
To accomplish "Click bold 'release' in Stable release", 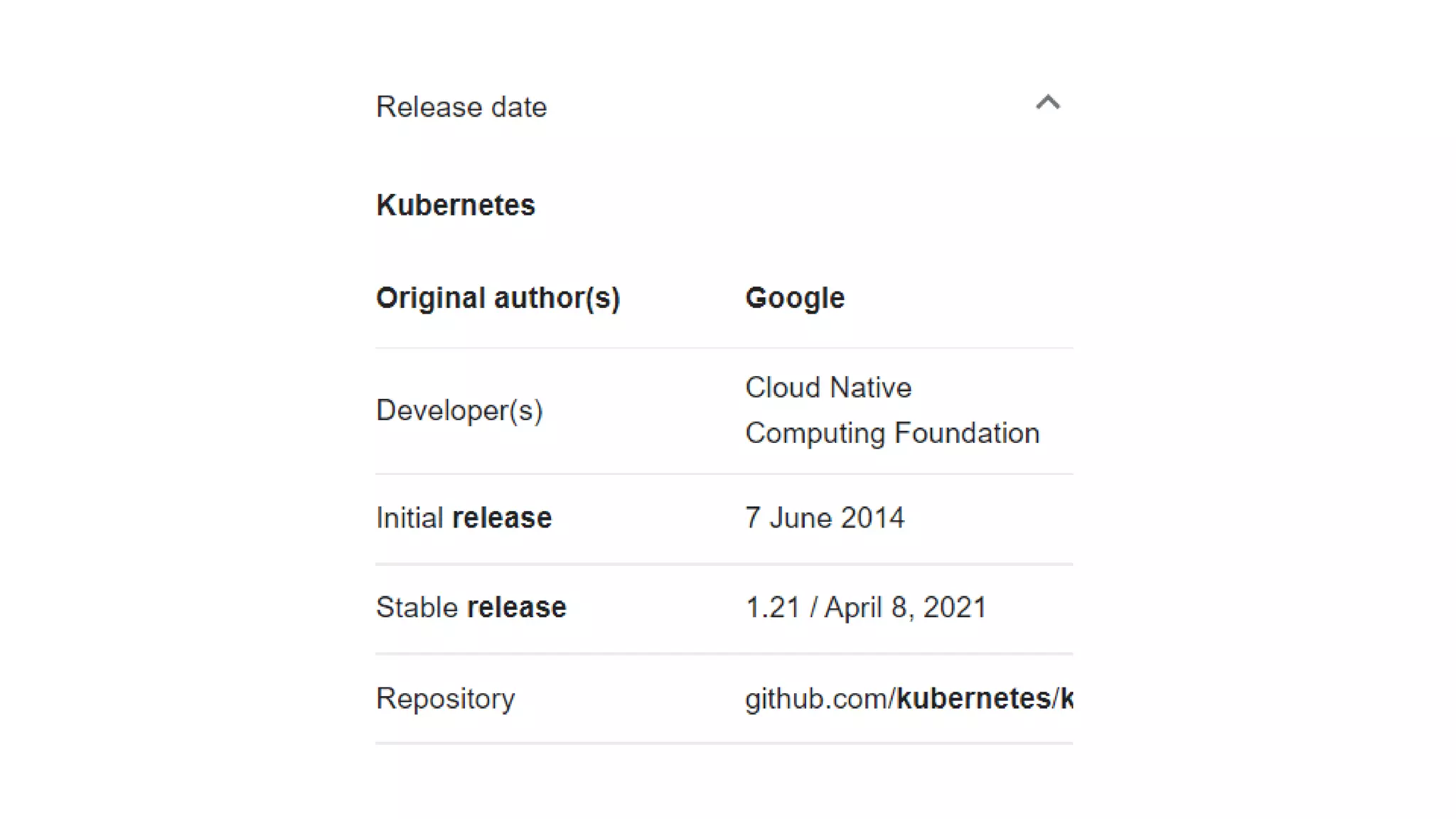I will tap(516, 608).
